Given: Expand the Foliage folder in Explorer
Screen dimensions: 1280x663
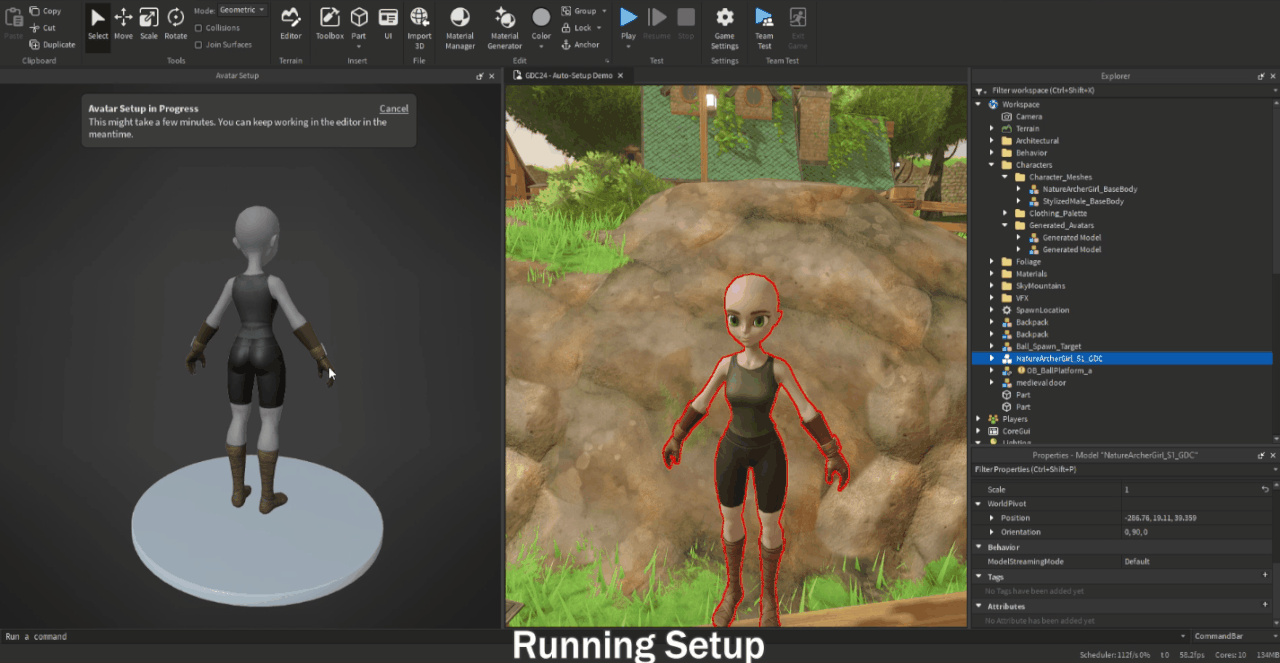Looking at the screenshot, I should pyautogui.click(x=992, y=262).
